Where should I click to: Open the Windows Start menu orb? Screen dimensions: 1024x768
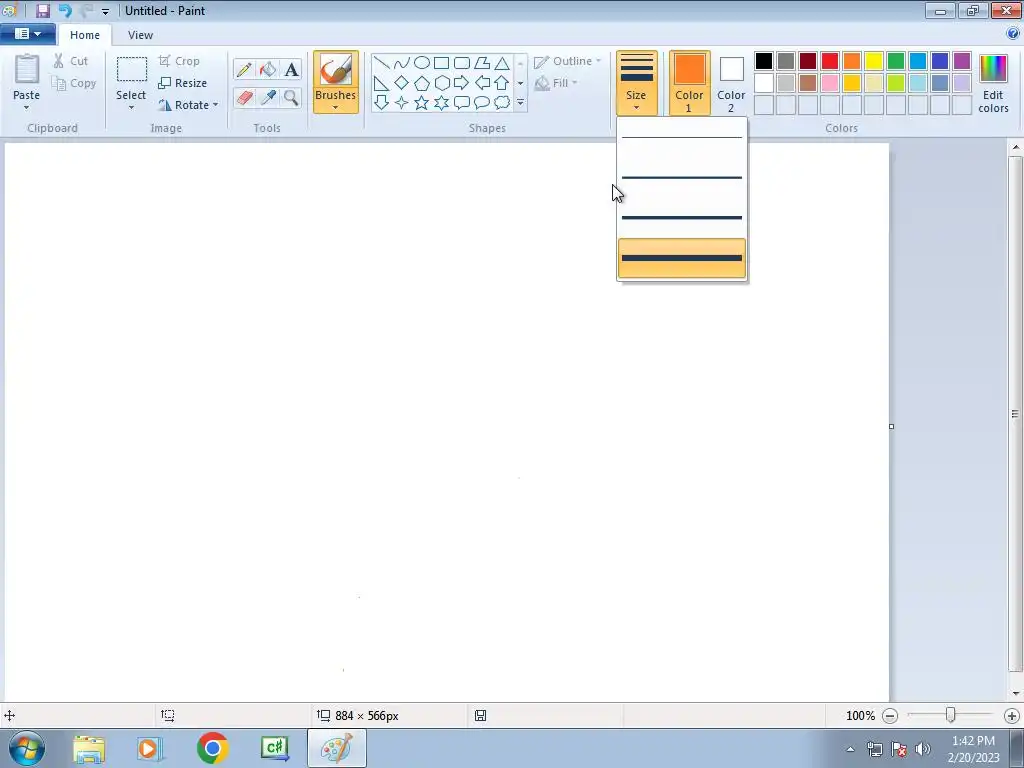coord(27,748)
